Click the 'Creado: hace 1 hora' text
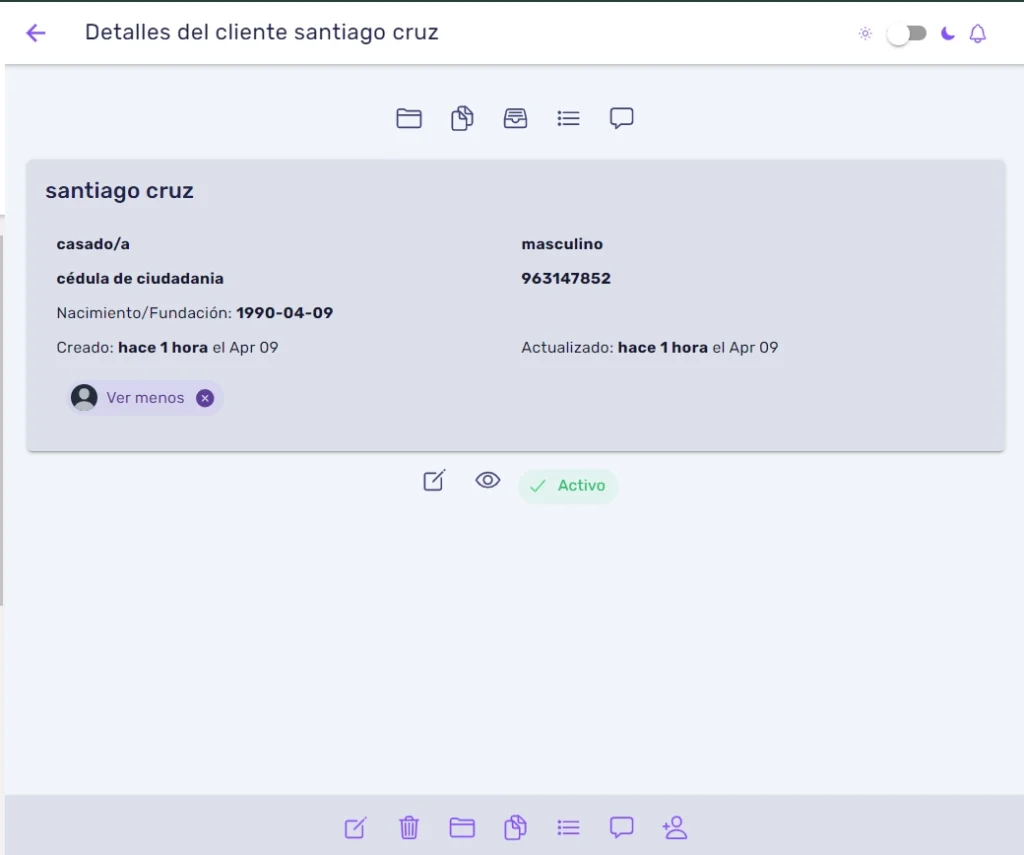 (132, 347)
